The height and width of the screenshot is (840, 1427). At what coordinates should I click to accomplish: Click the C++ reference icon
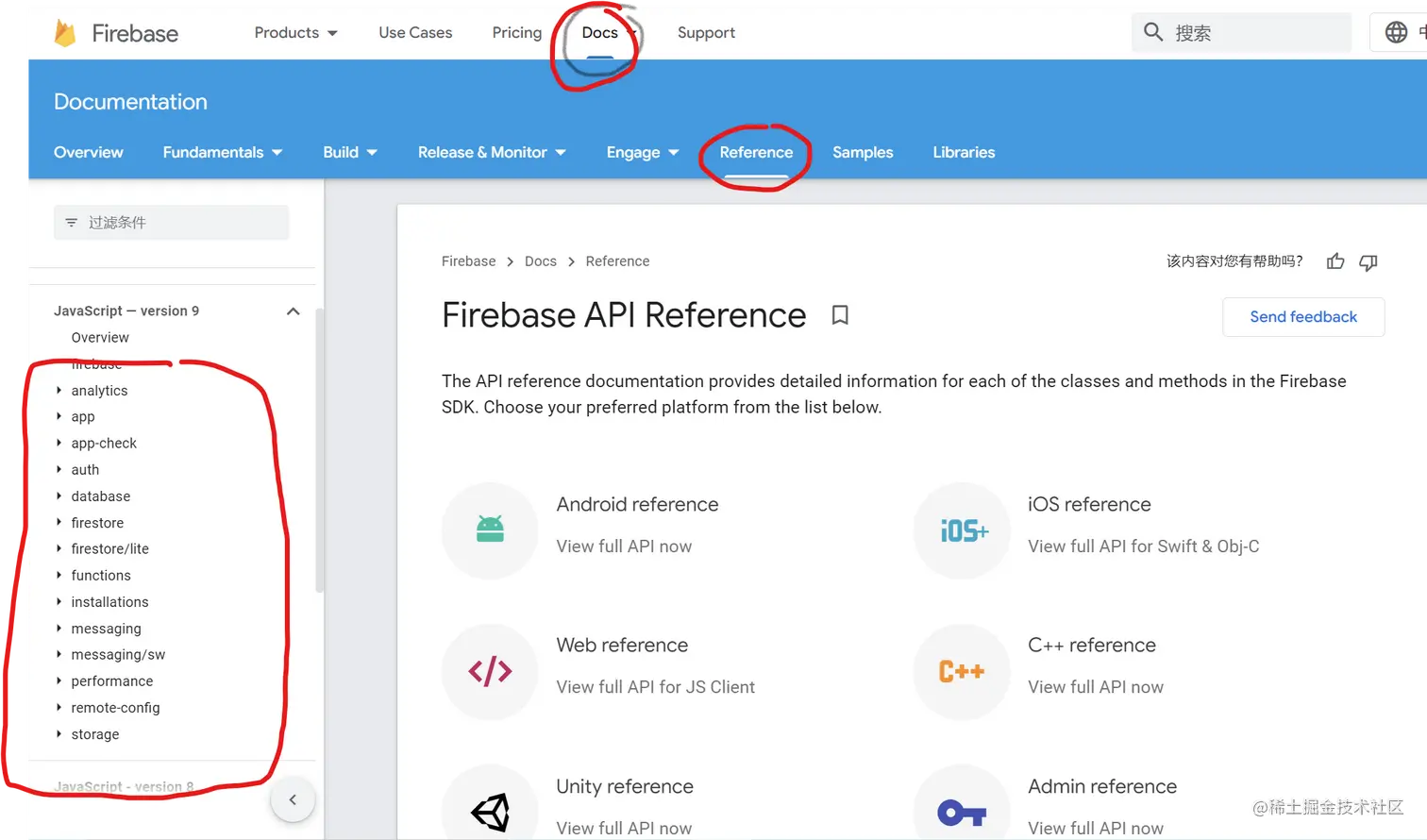click(x=962, y=671)
